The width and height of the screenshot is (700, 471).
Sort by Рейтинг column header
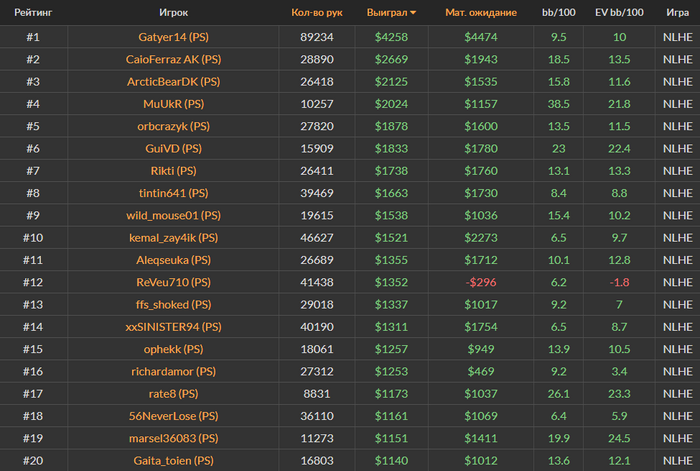(33, 13)
